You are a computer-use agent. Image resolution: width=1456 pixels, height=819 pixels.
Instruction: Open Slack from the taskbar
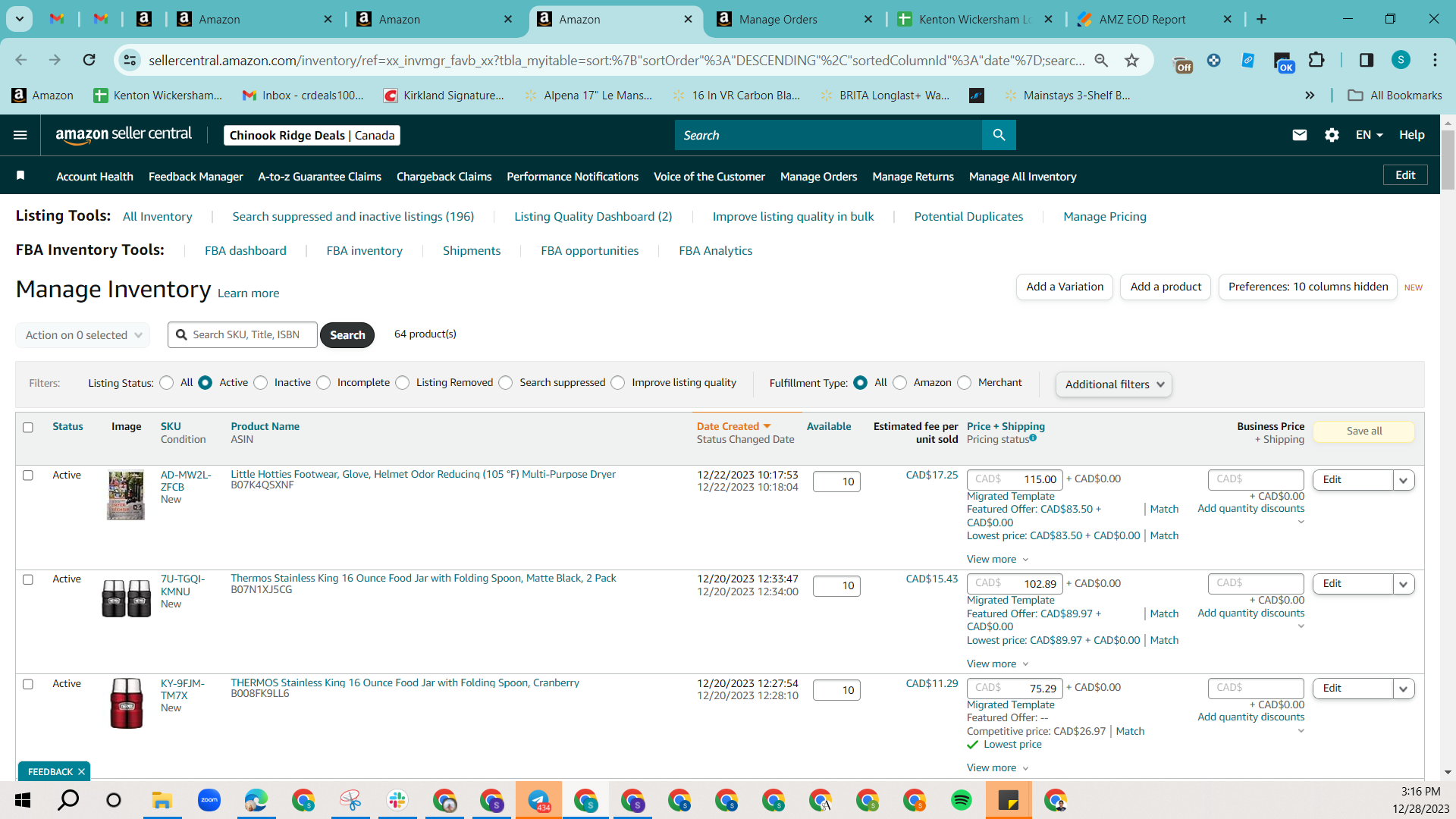397,800
